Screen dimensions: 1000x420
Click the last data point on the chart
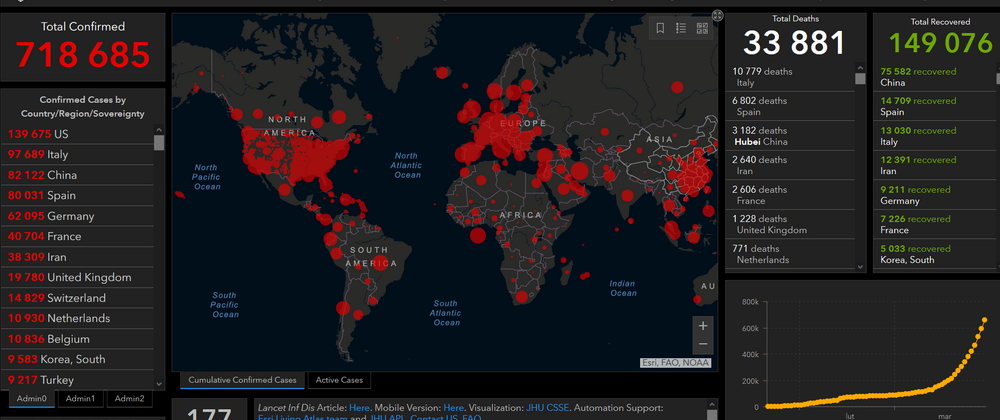point(985,320)
